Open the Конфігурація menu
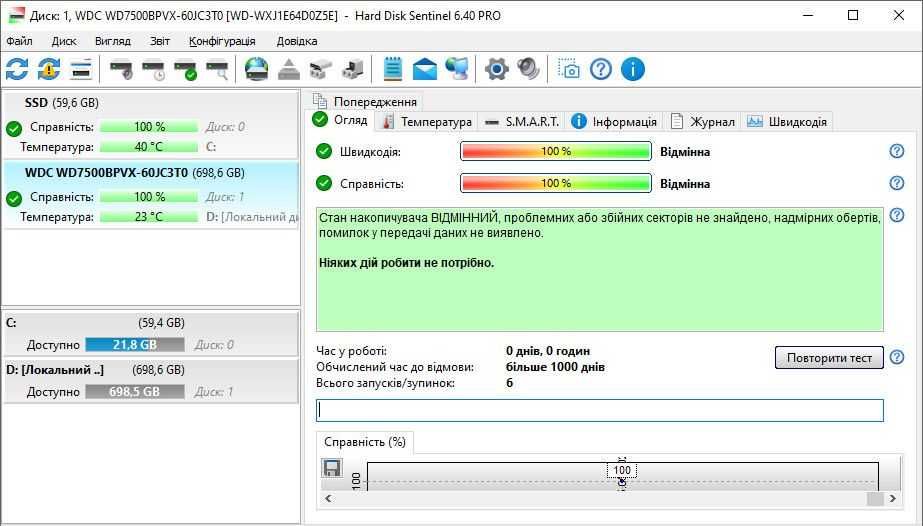This screenshot has width=923, height=526. [223, 41]
